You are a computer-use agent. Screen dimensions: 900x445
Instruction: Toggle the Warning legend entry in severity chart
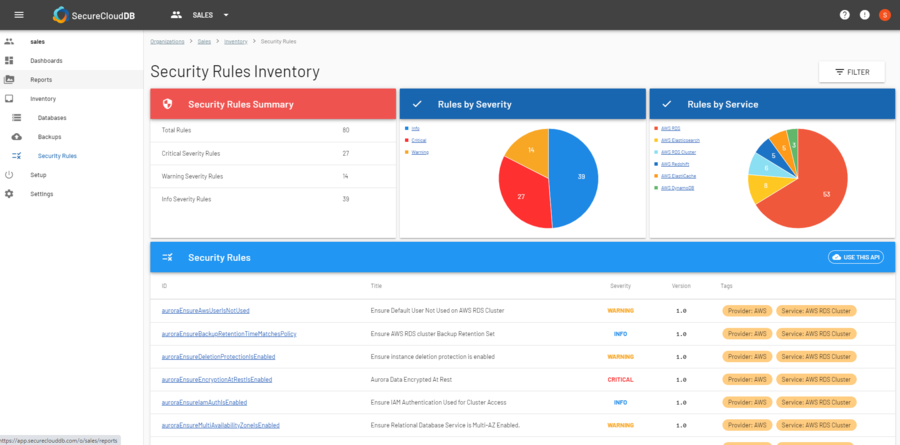click(419, 152)
